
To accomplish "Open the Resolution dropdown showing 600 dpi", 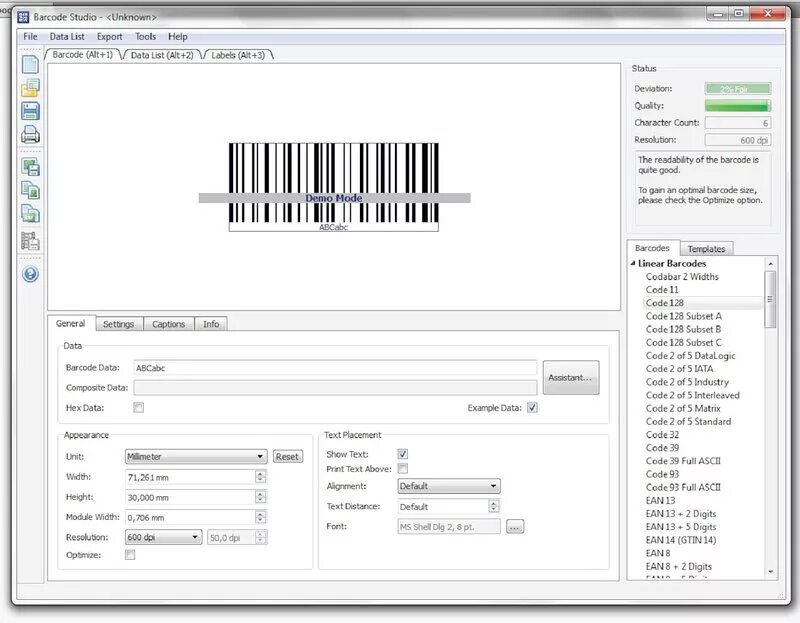I will [x=163, y=537].
